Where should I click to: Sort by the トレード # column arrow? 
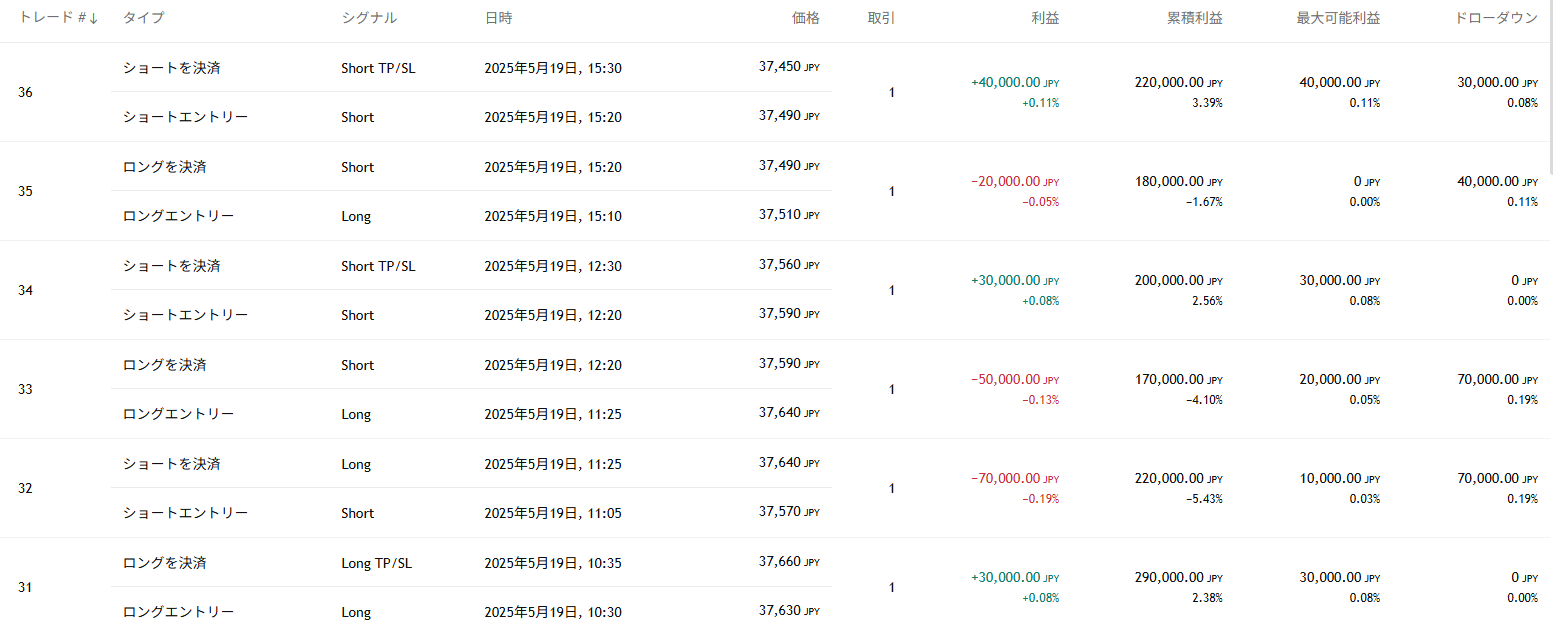(x=94, y=18)
